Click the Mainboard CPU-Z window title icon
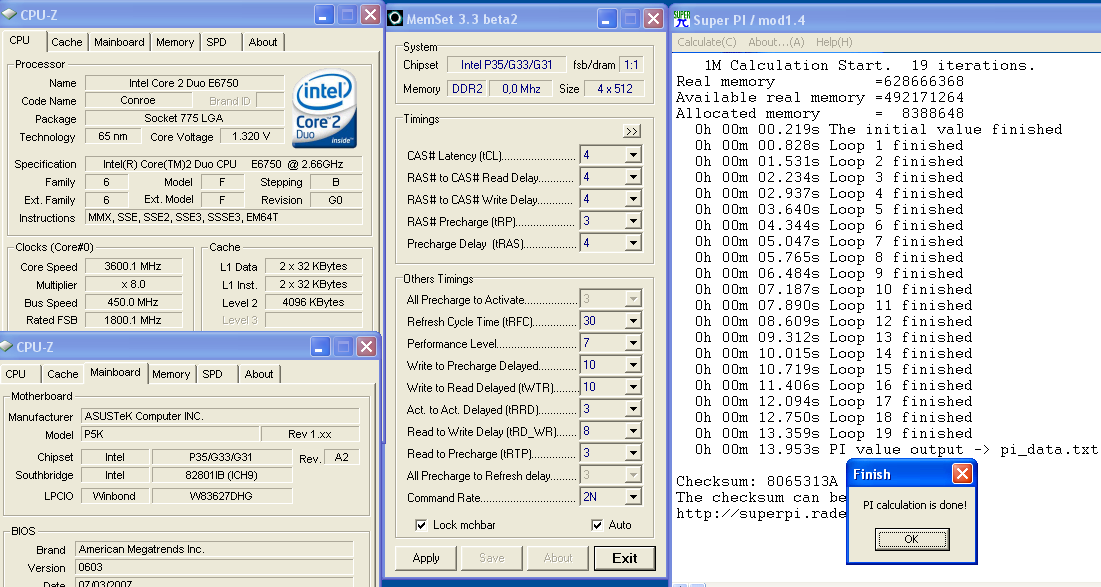The image size is (1101, 587). click(x=7, y=346)
